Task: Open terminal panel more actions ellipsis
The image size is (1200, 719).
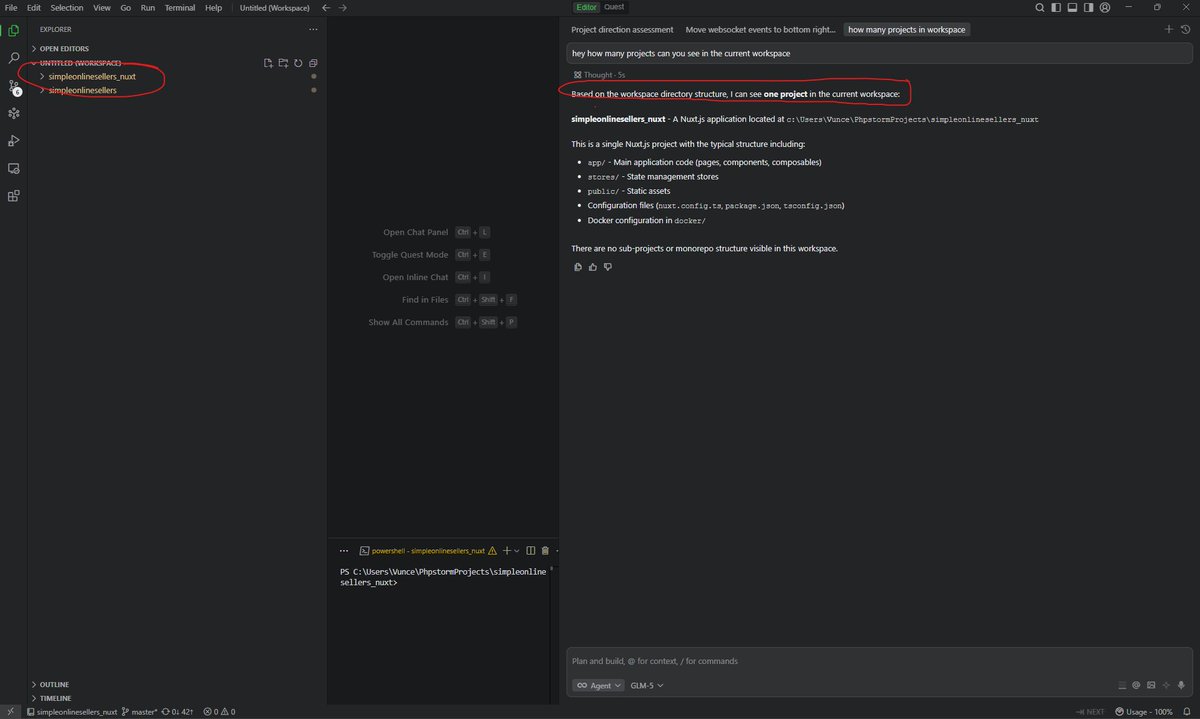Action: coord(344,550)
